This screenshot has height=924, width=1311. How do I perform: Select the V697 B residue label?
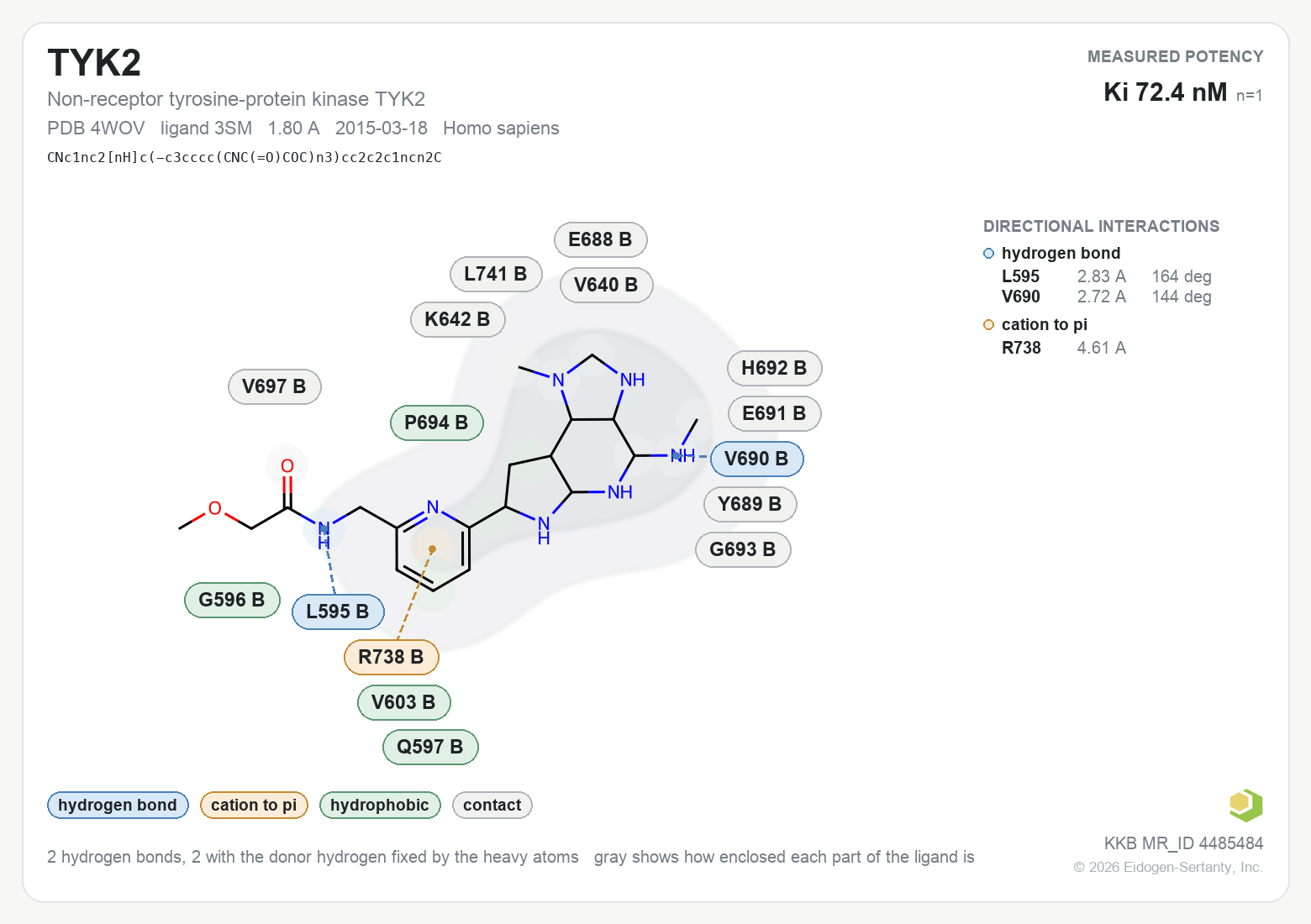point(274,386)
